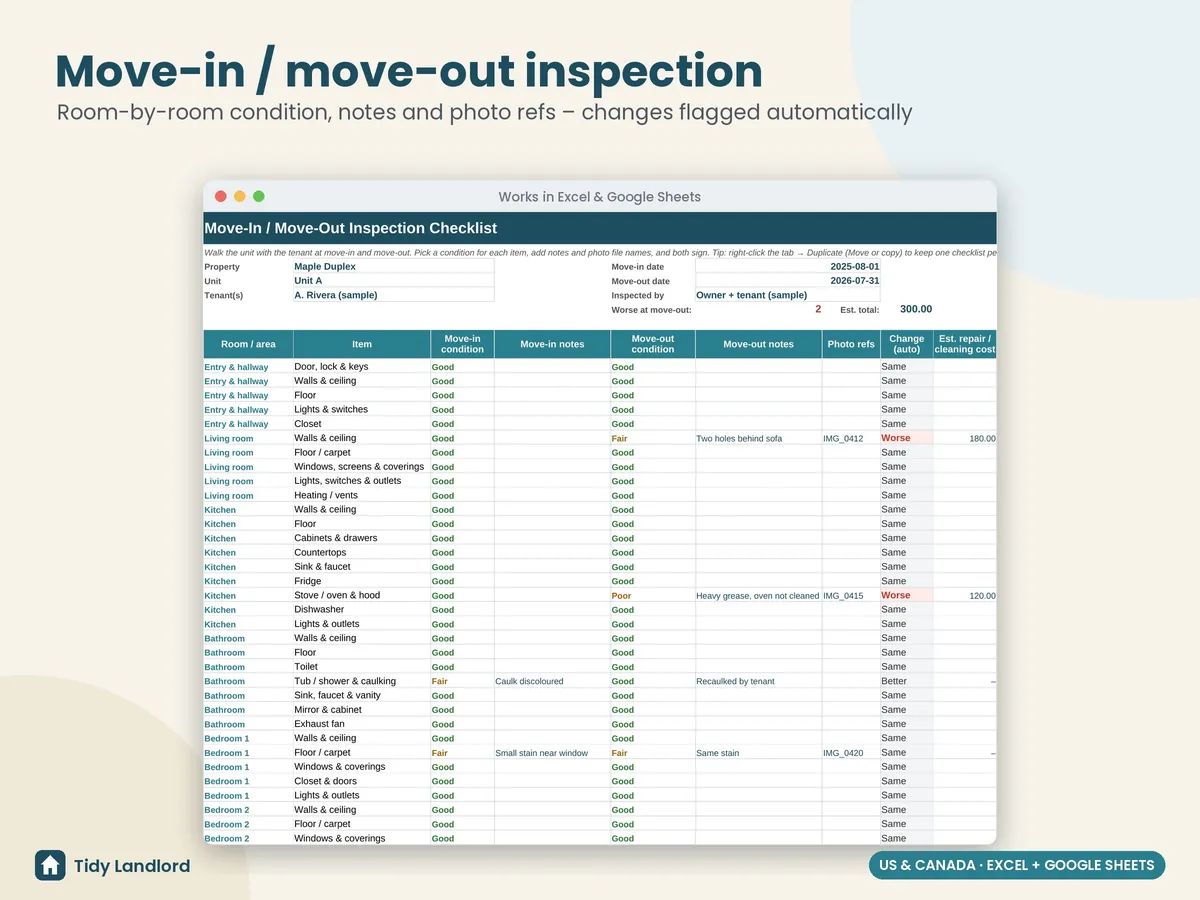Click the Worse at move-out count 2

pyautogui.click(x=818, y=309)
